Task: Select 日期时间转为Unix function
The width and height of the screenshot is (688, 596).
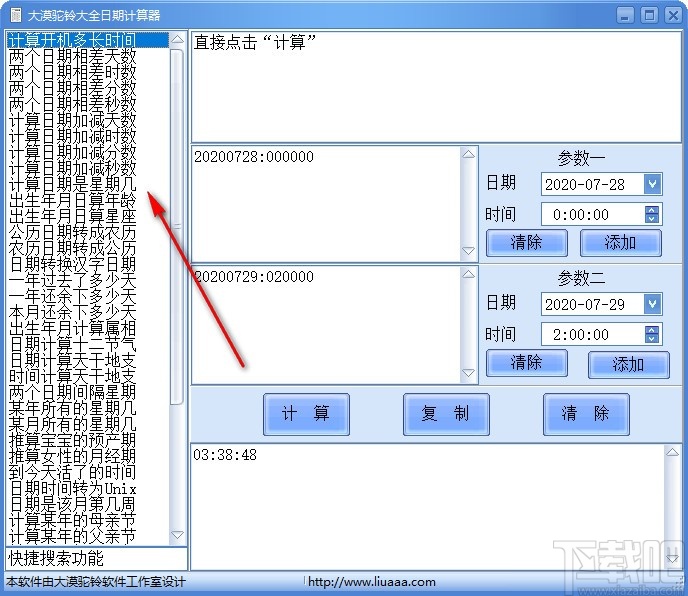Action: pos(88,489)
